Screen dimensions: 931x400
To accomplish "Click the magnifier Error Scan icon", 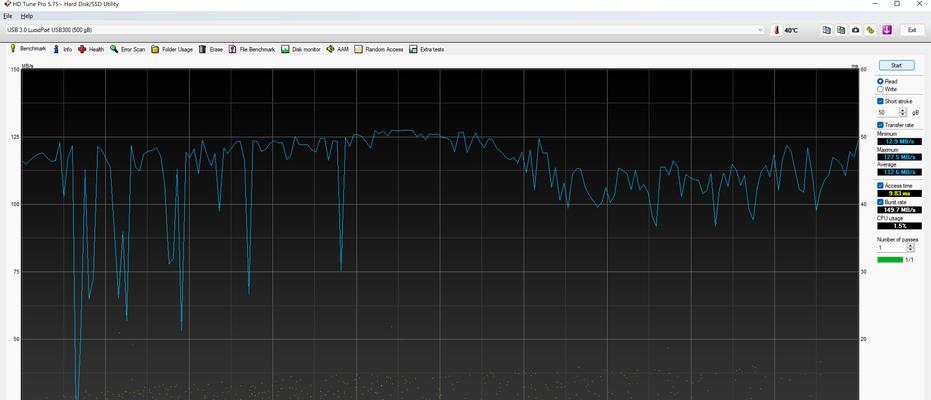I will point(114,49).
